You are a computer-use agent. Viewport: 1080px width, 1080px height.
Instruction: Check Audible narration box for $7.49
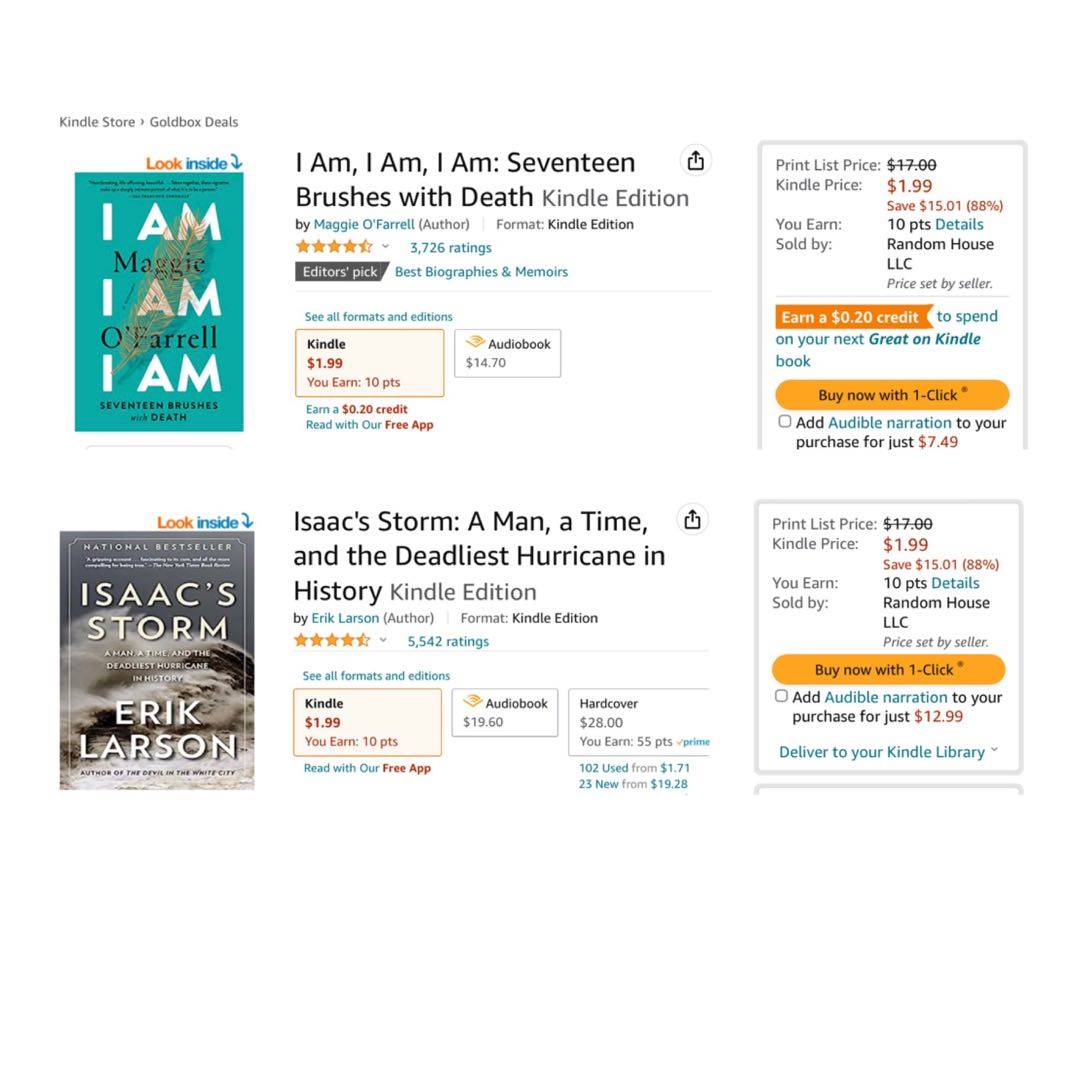point(785,422)
